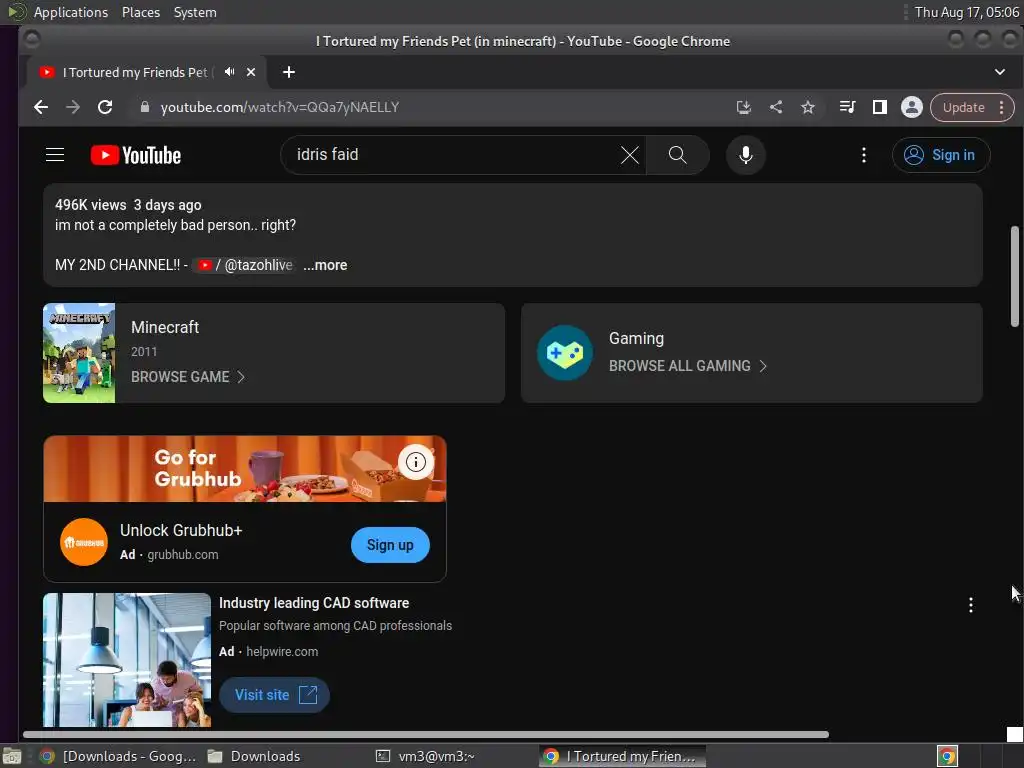Bookmark this tab with the star
1024x768 pixels.
click(808, 107)
